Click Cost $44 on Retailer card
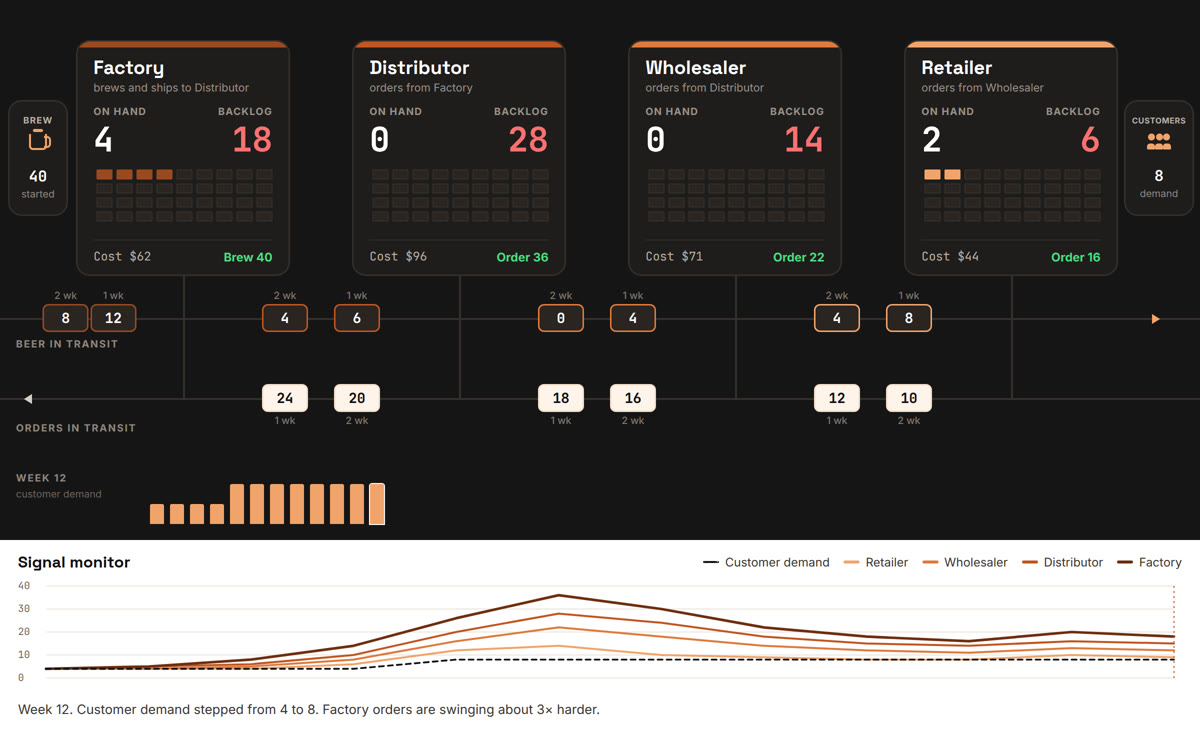 (x=950, y=256)
